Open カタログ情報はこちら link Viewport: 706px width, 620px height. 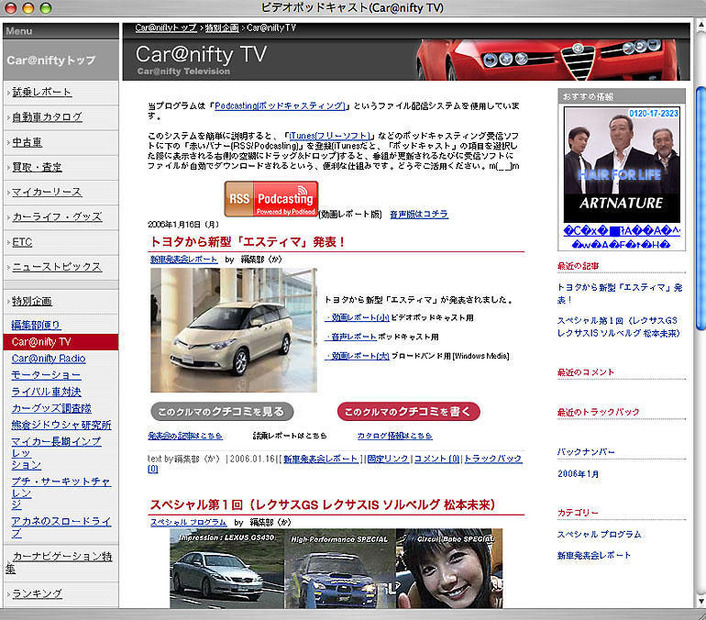coord(395,436)
